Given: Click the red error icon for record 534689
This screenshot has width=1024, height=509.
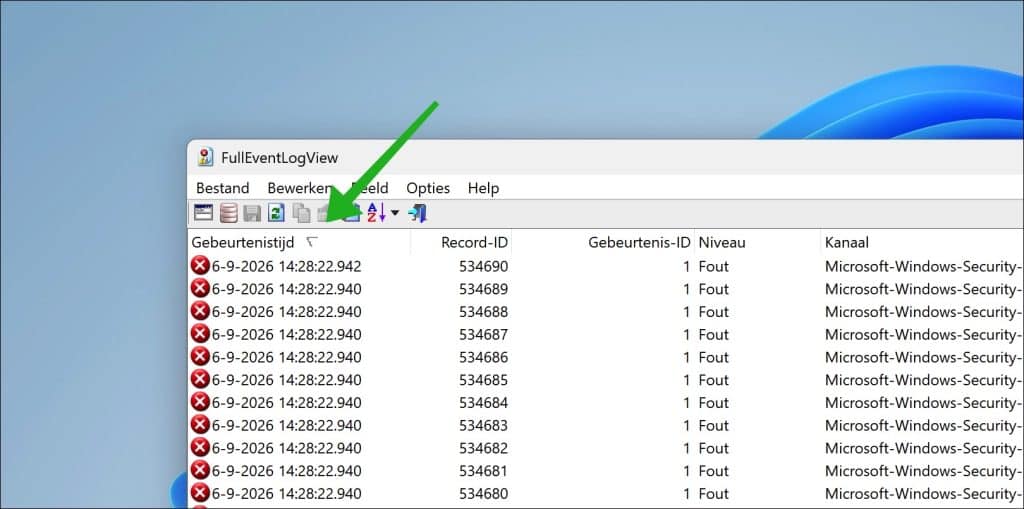Looking at the screenshot, I should [x=200, y=289].
